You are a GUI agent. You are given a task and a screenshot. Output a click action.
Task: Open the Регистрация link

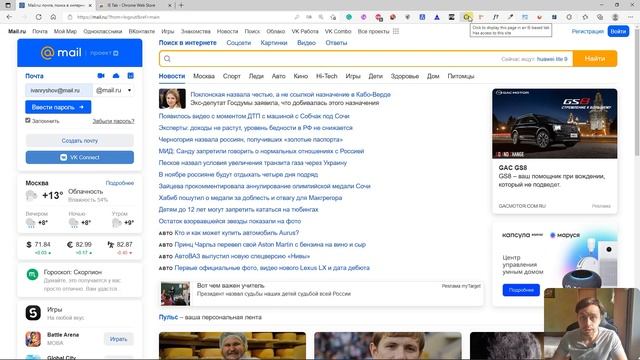pyautogui.click(x=587, y=31)
